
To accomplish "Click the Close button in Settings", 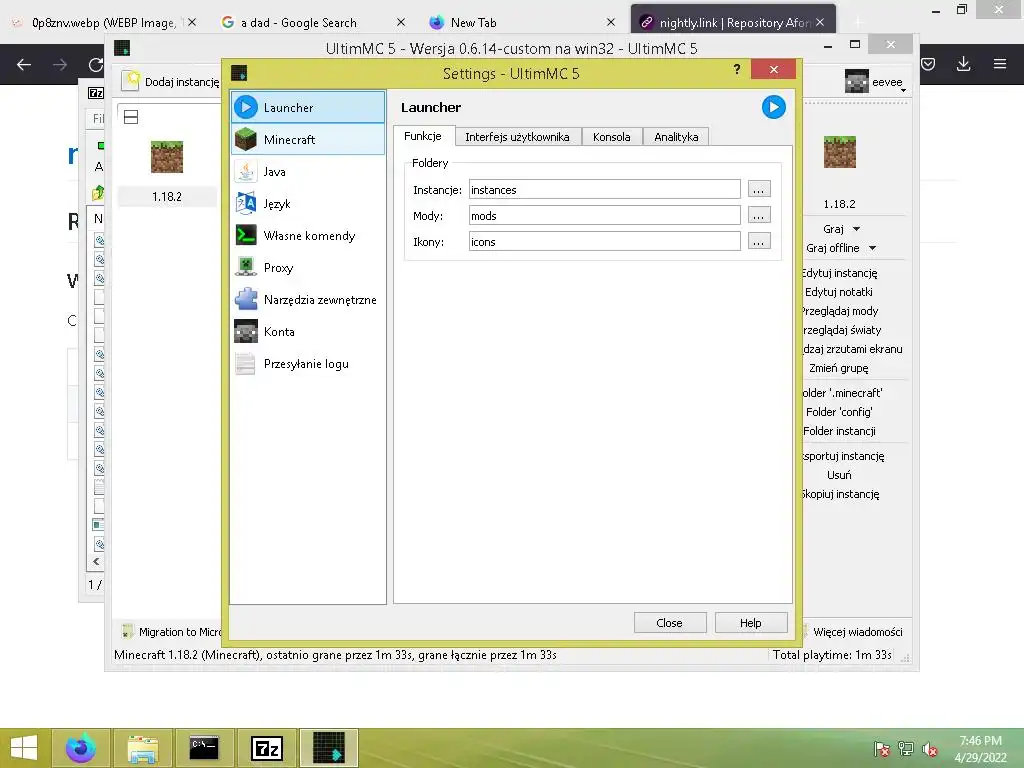I will (x=669, y=622).
